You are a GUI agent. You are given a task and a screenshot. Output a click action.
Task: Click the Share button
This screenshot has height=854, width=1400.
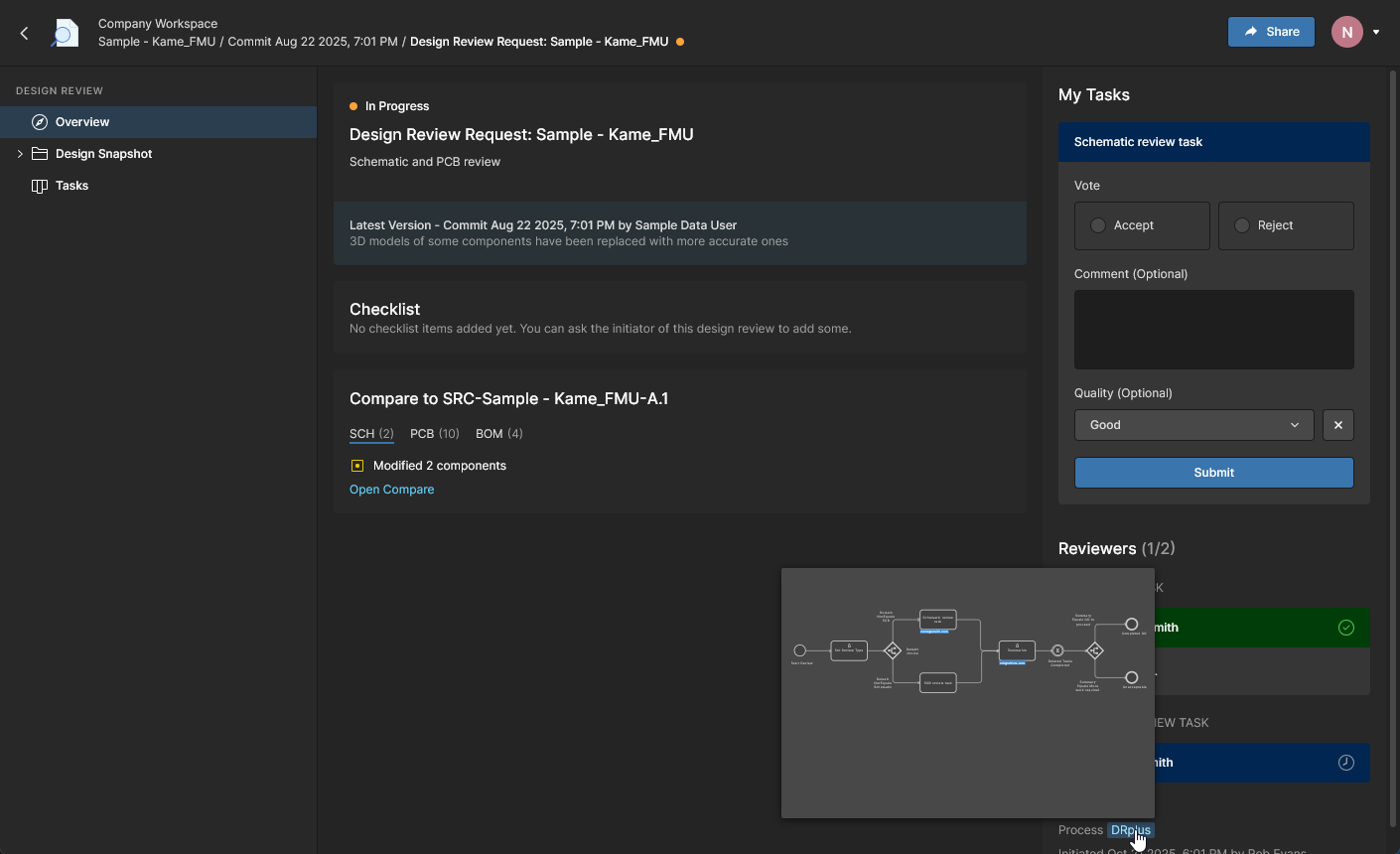pyautogui.click(x=1271, y=32)
